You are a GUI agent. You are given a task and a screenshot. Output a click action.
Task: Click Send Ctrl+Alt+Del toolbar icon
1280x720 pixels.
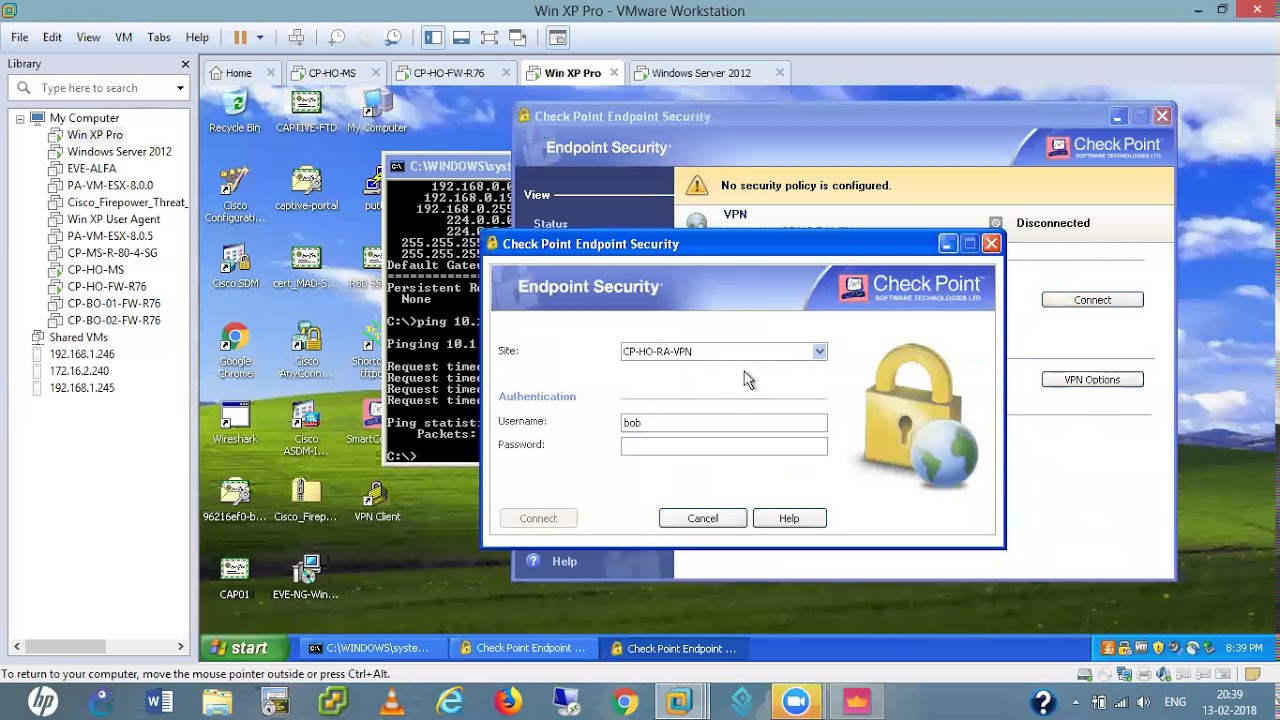(296, 38)
